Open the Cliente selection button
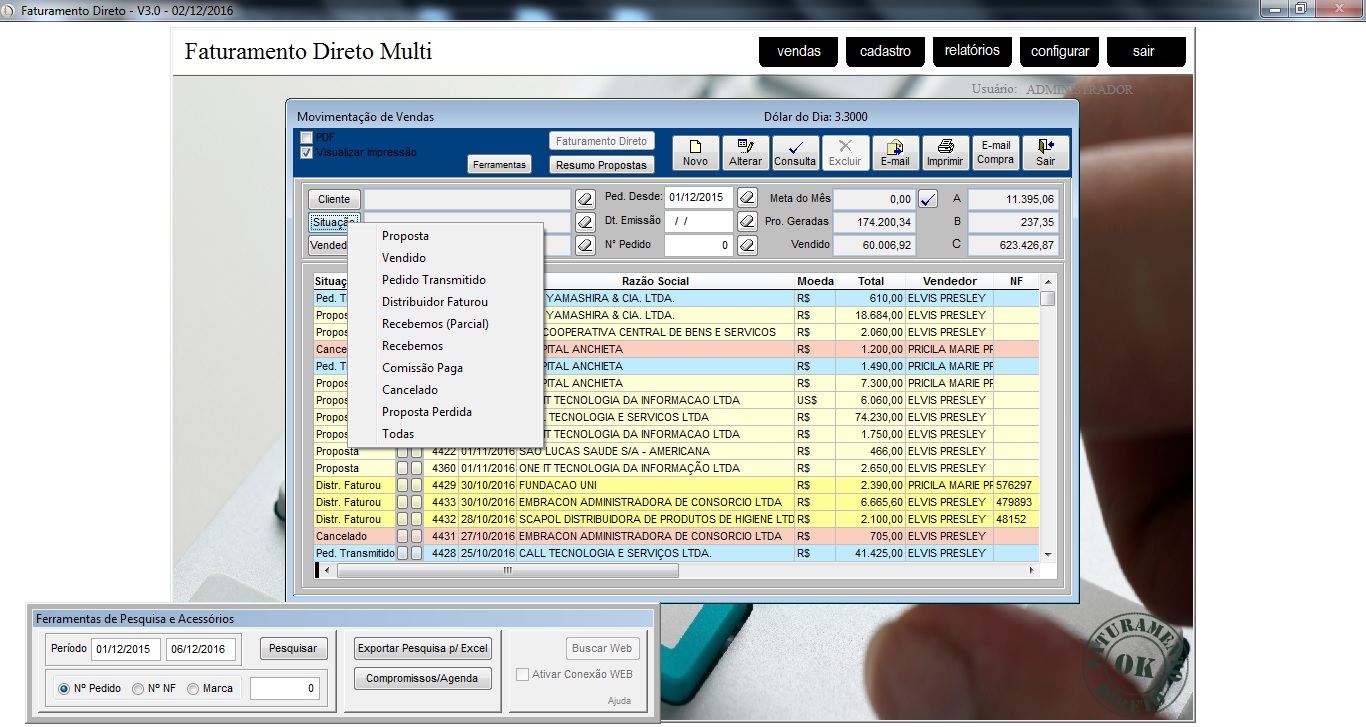1366x727 pixels. 334,199
